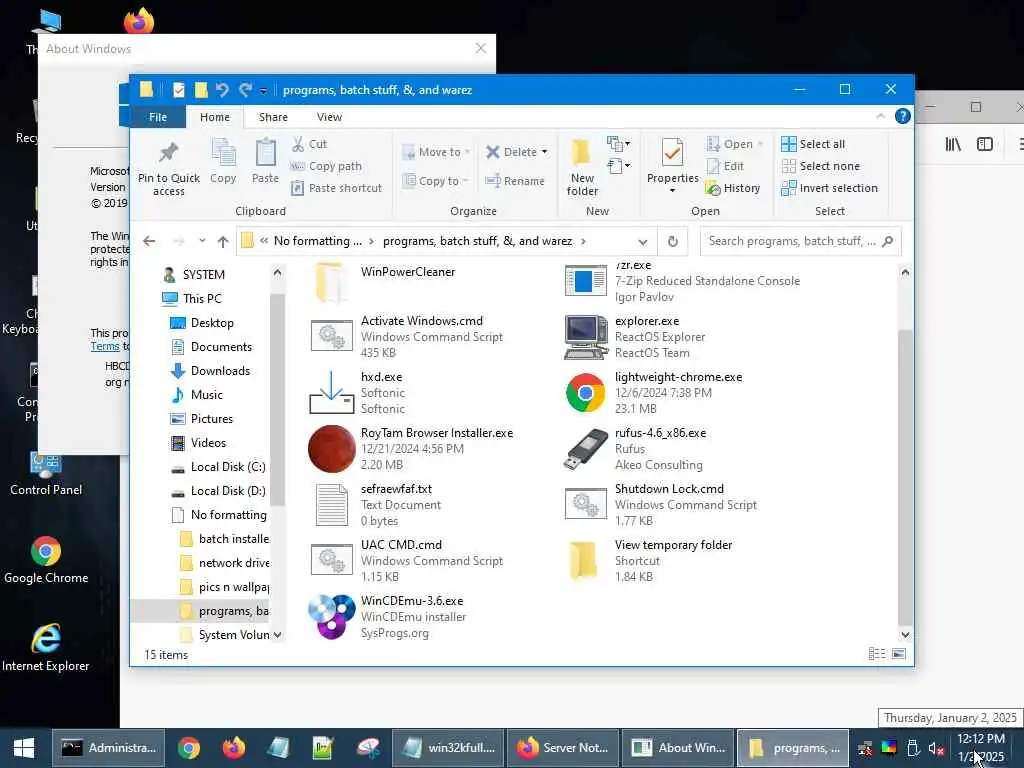Image resolution: width=1024 pixels, height=768 pixels.
Task: Select the rufus-4.6_x86.exe USB icon
Action: coord(585,449)
